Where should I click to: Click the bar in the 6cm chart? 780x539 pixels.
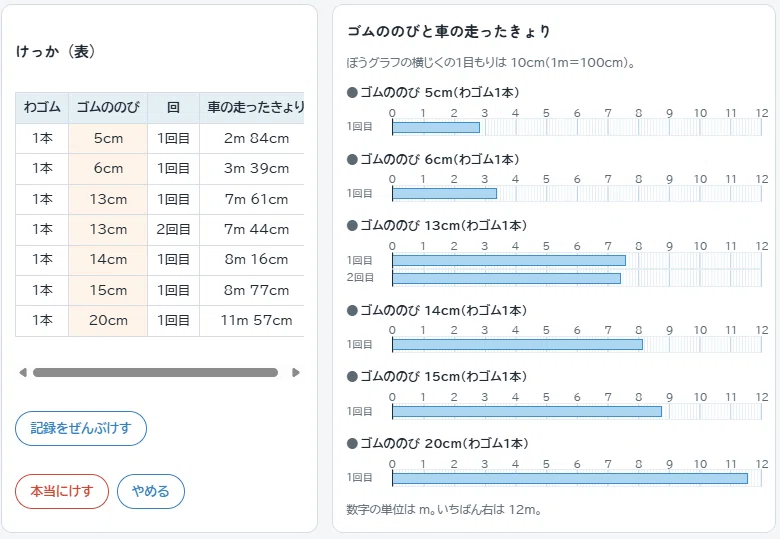444,193
